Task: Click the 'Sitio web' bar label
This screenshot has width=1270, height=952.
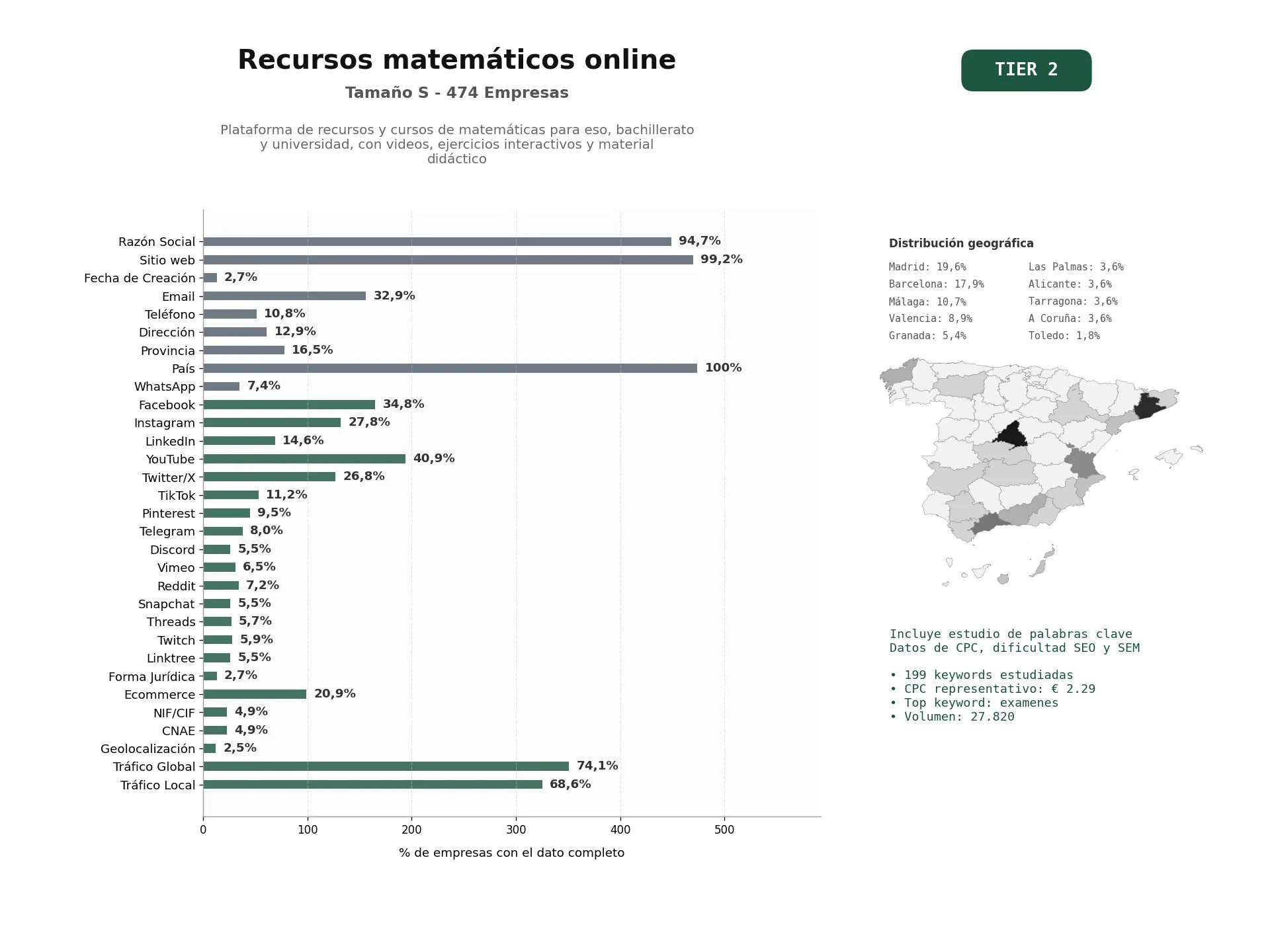Action: tap(167, 260)
